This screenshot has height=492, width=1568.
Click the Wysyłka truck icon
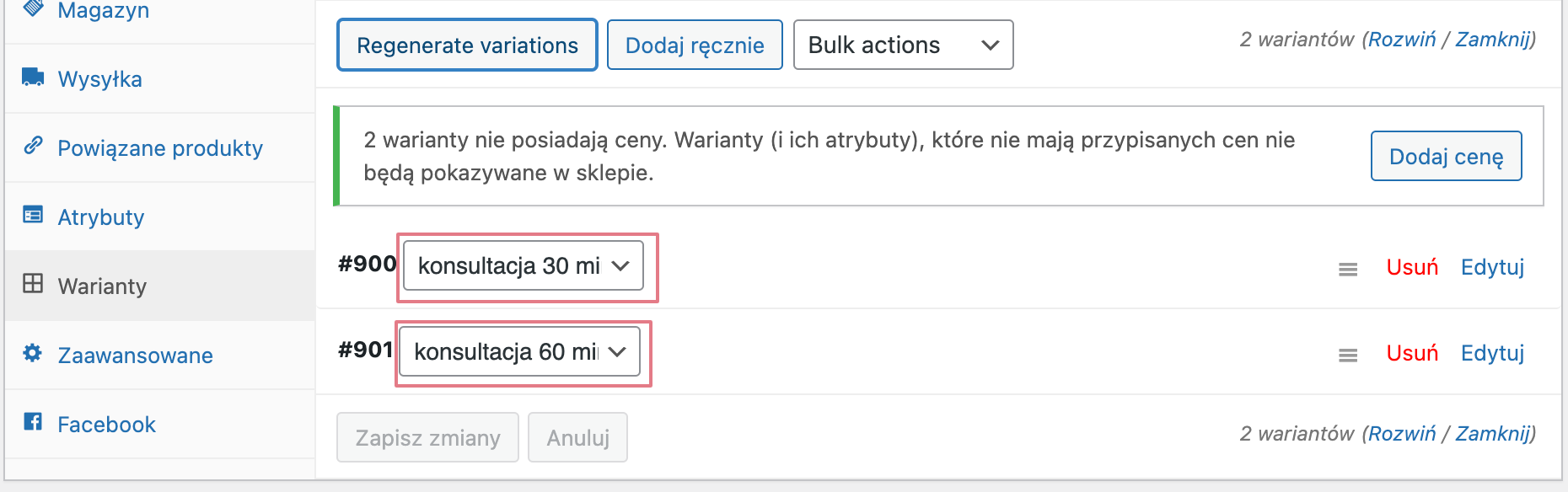tap(33, 78)
